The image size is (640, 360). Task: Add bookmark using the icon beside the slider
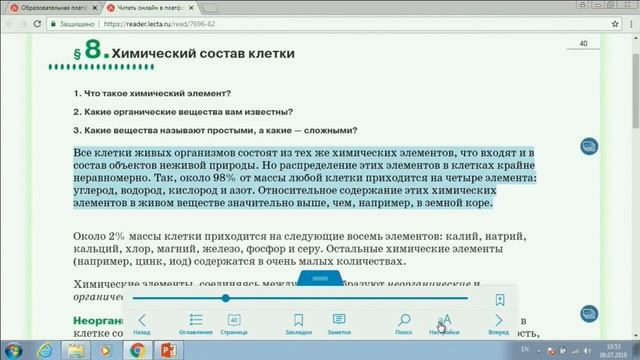coord(500,300)
